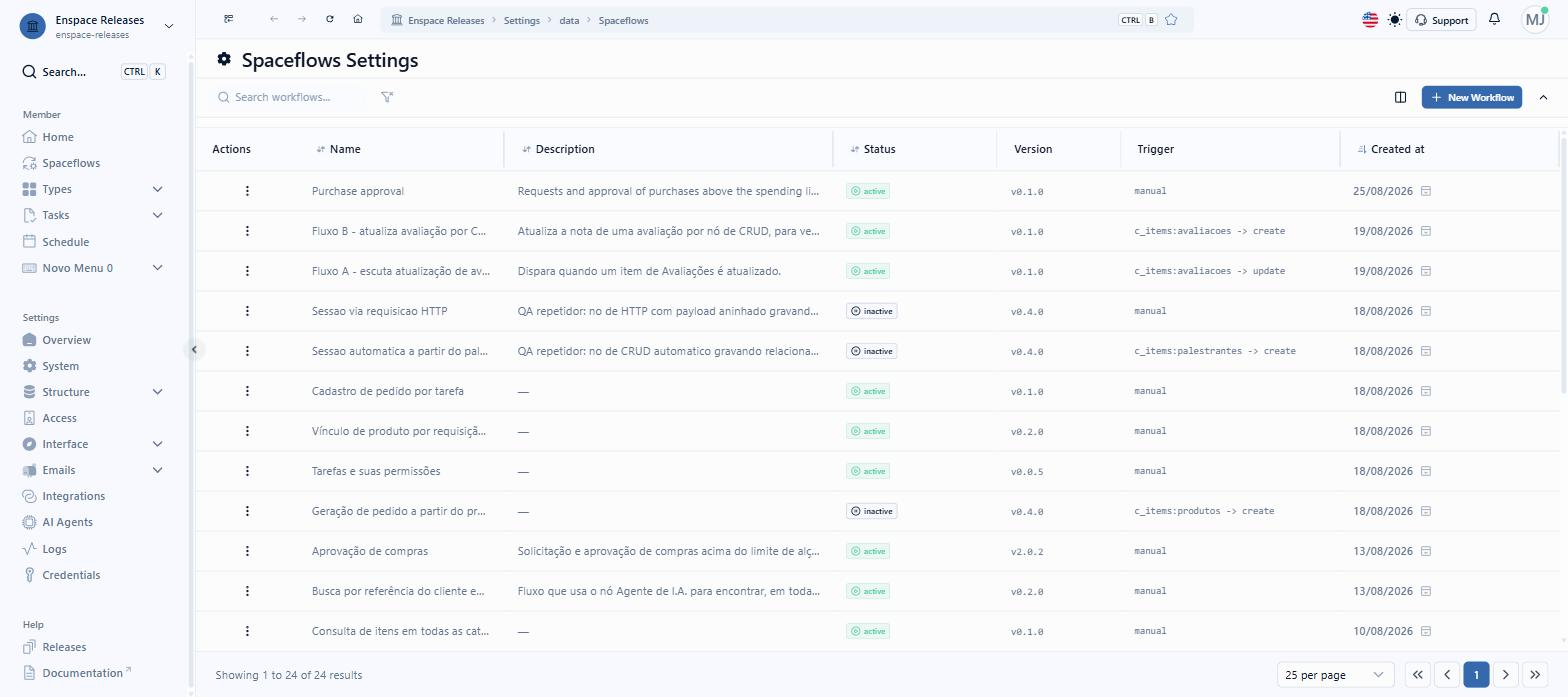Image resolution: width=1568 pixels, height=697 pixels.
Task: Open Fluxo B - atualiza avaliação workflow
Action: point(398,231)
